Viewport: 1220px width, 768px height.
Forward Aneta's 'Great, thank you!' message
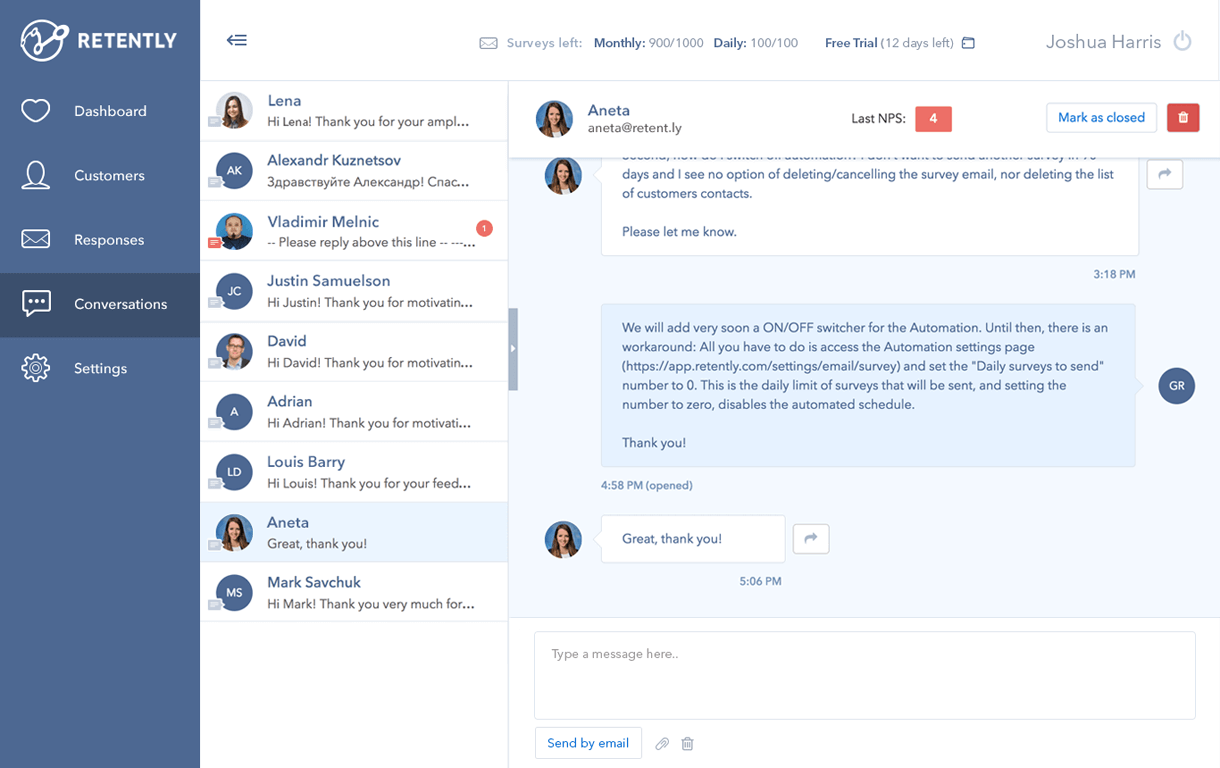811,538
